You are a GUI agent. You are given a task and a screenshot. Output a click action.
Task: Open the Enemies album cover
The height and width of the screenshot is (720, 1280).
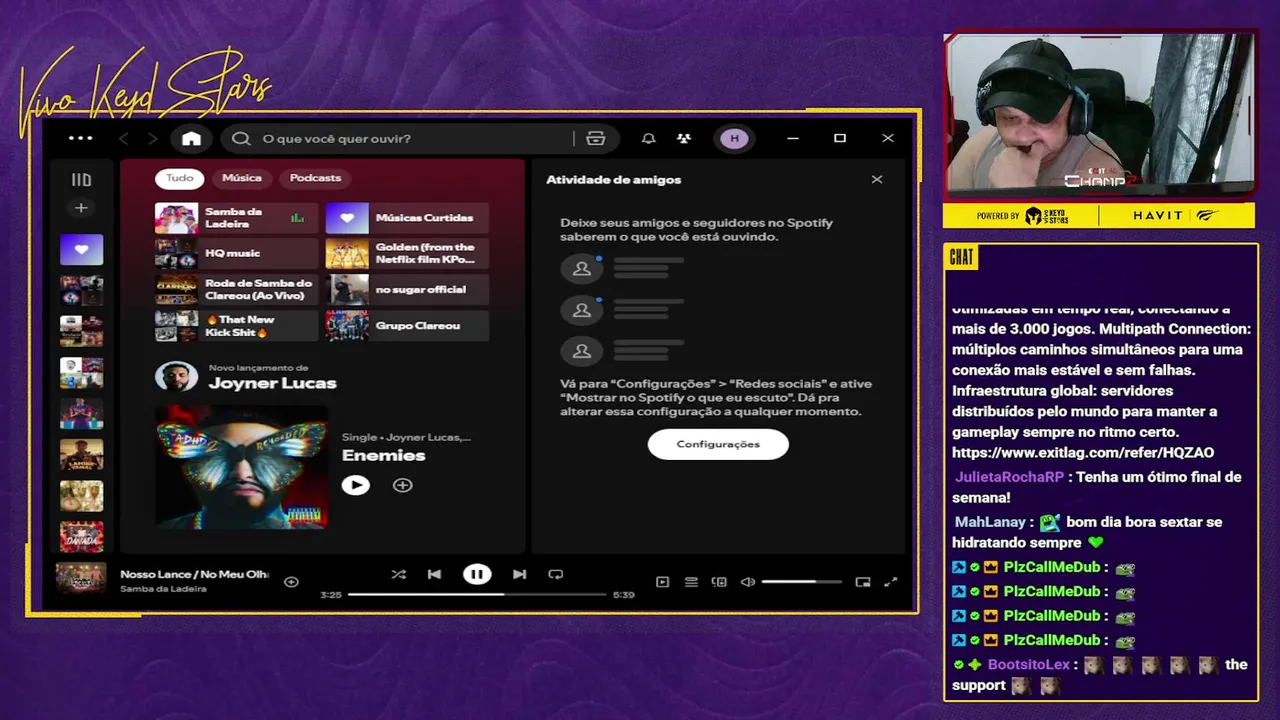(x=241, y=465)
